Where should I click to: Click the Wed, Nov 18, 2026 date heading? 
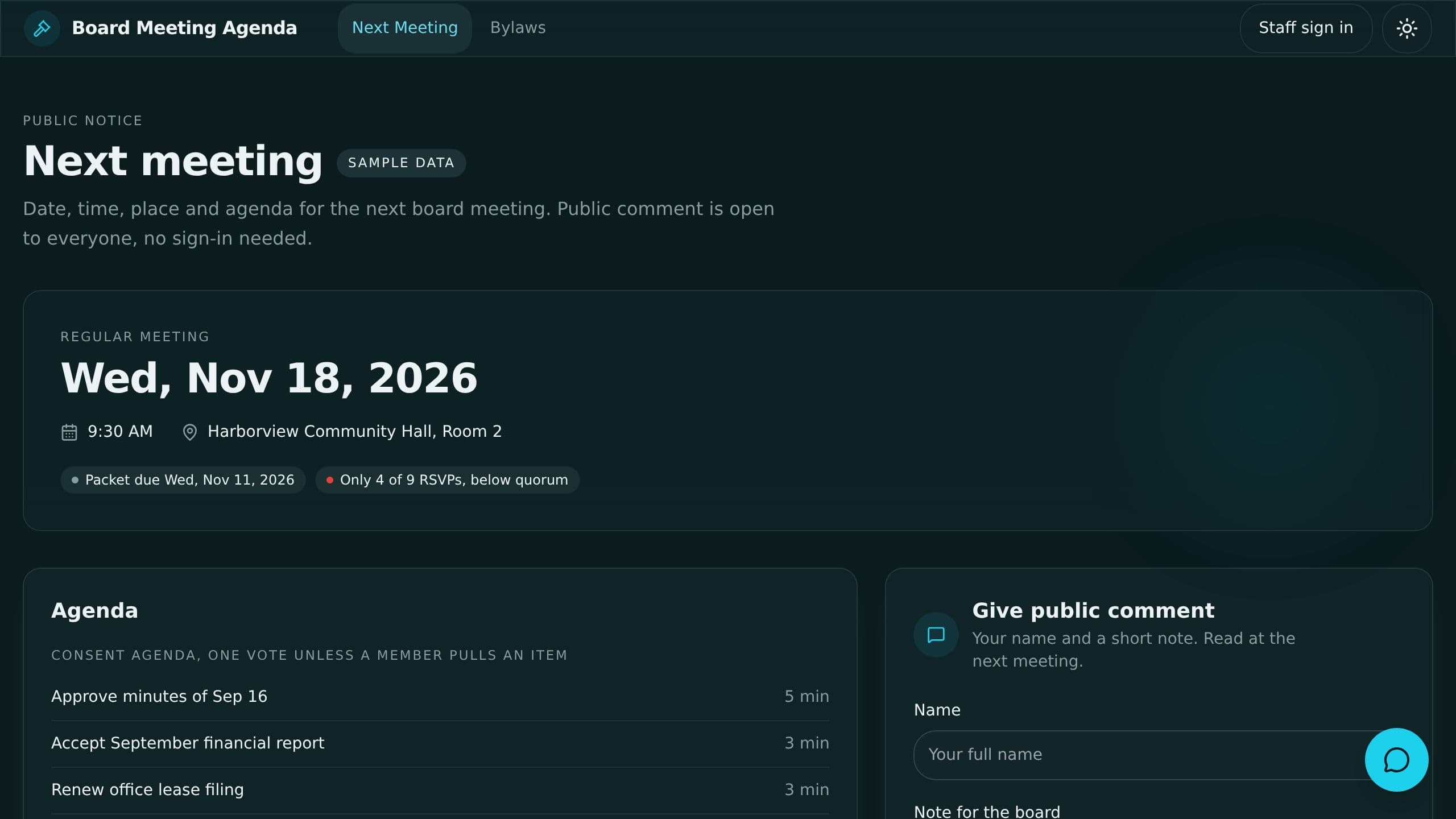[269, 378]
